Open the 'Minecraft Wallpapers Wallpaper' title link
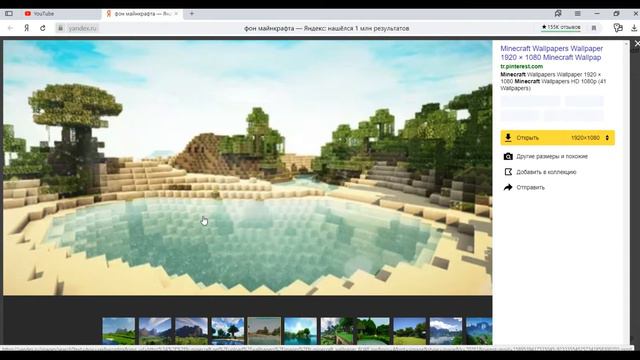 [551, 53]
